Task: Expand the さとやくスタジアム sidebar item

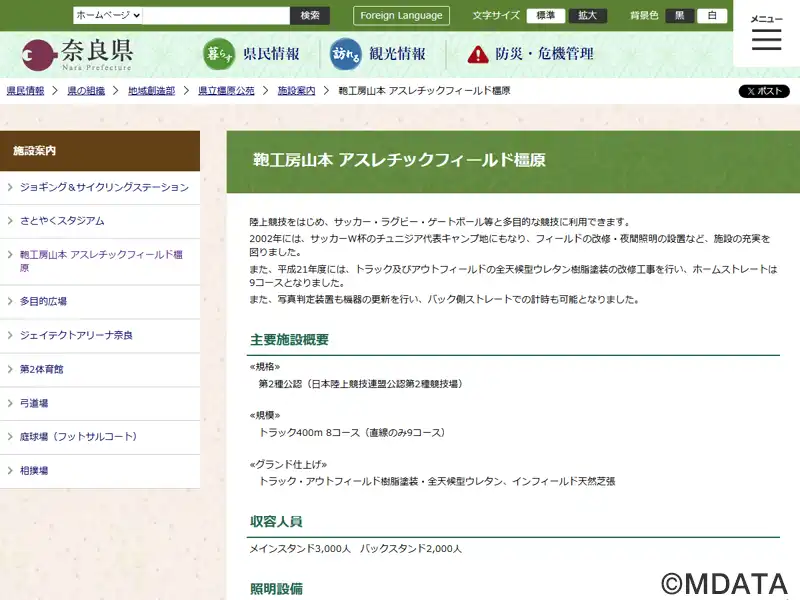Action: pyautogui.click(x=100, y=220)
